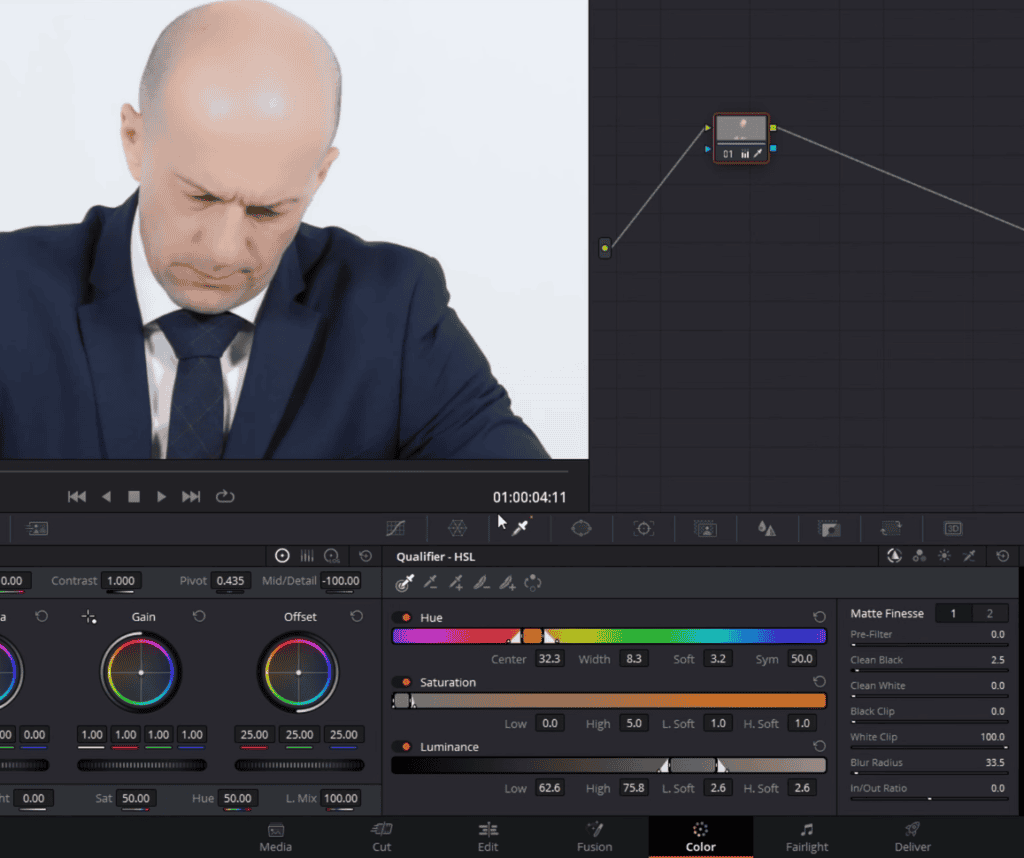Reset the Gain color wheel
Image resolution: width=1024 pixels, height=858 pixels.
point(199,616)
